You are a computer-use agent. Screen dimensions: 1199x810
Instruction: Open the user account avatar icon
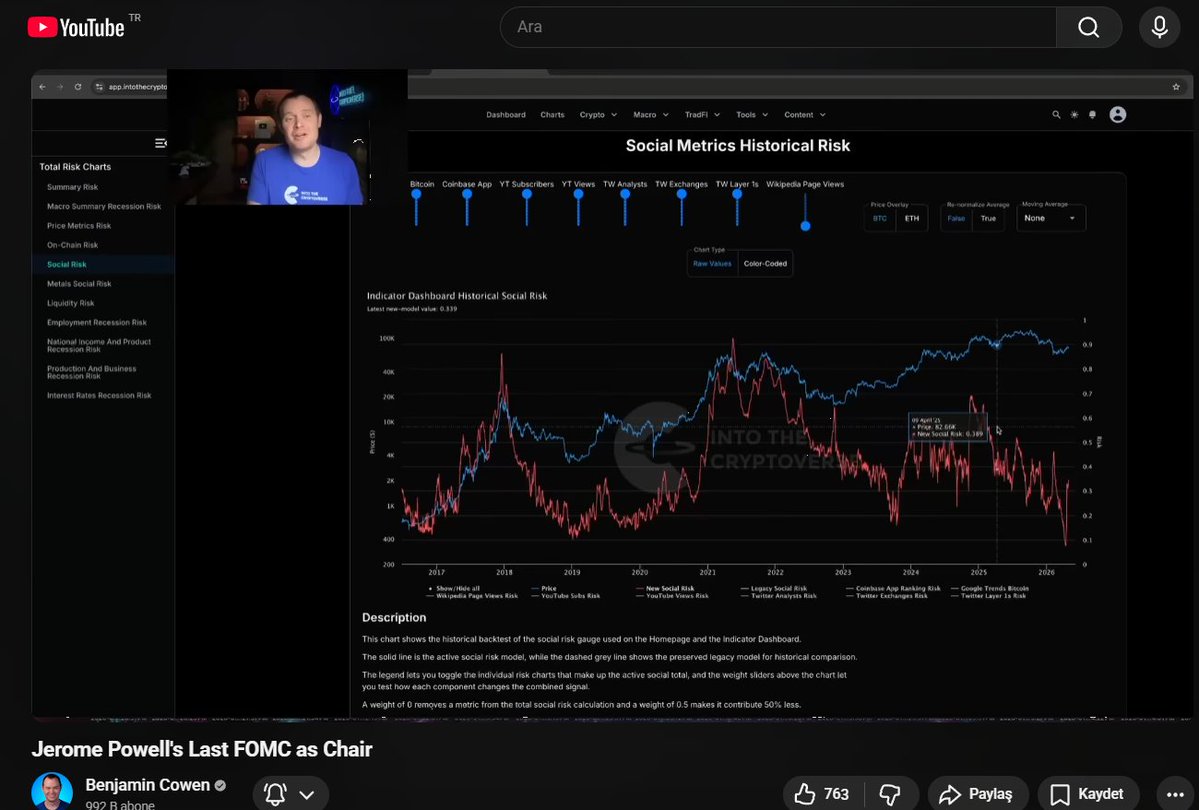1117,115
